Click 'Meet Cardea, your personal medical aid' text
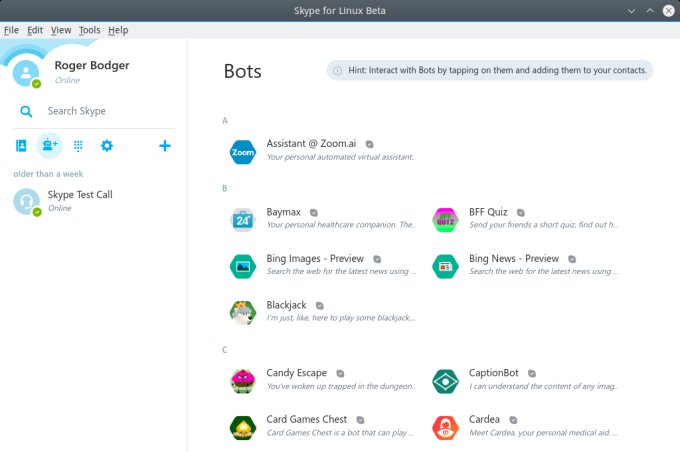Viewport: 680px width, 452px height. point(544,432)
